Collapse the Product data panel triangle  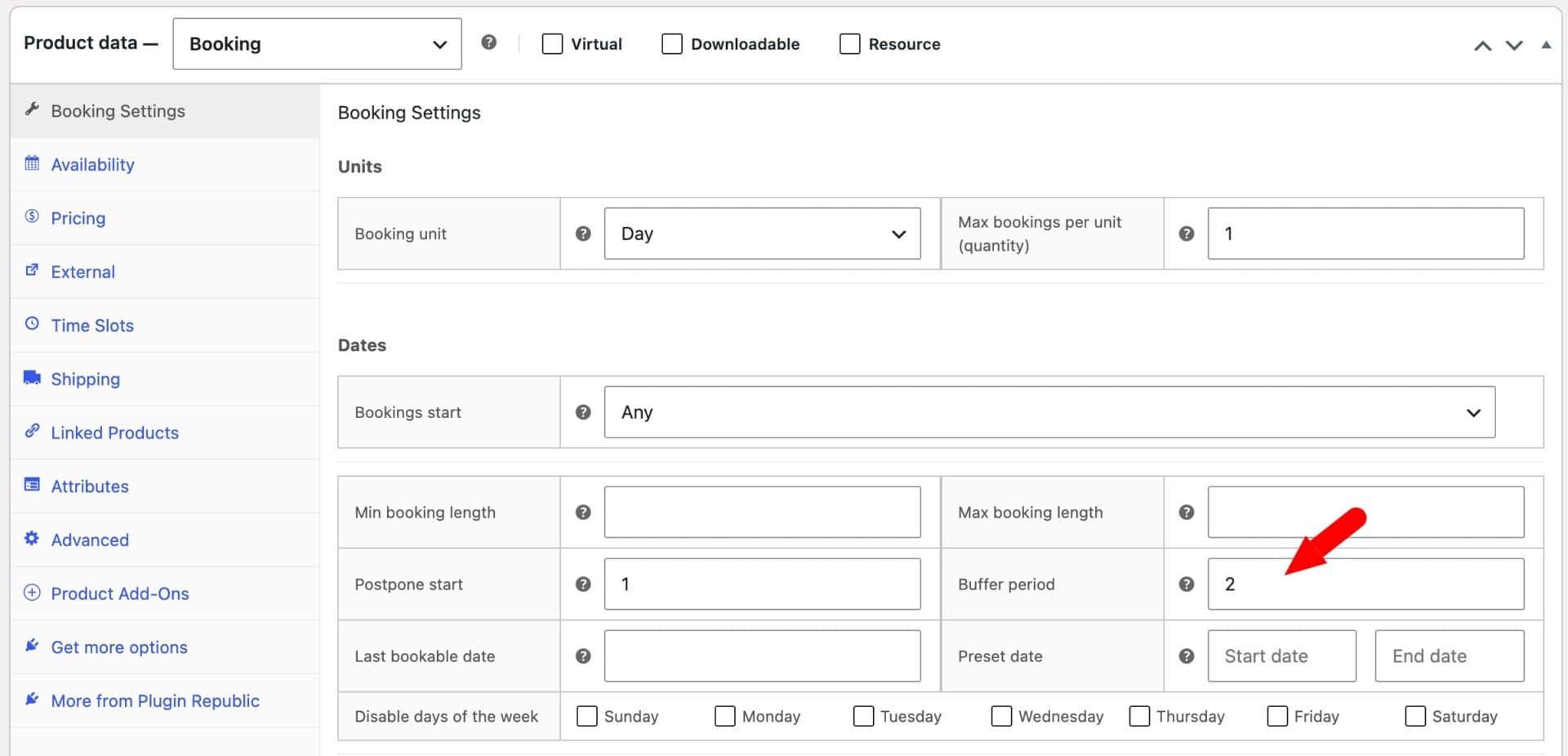click(1546, 45)
